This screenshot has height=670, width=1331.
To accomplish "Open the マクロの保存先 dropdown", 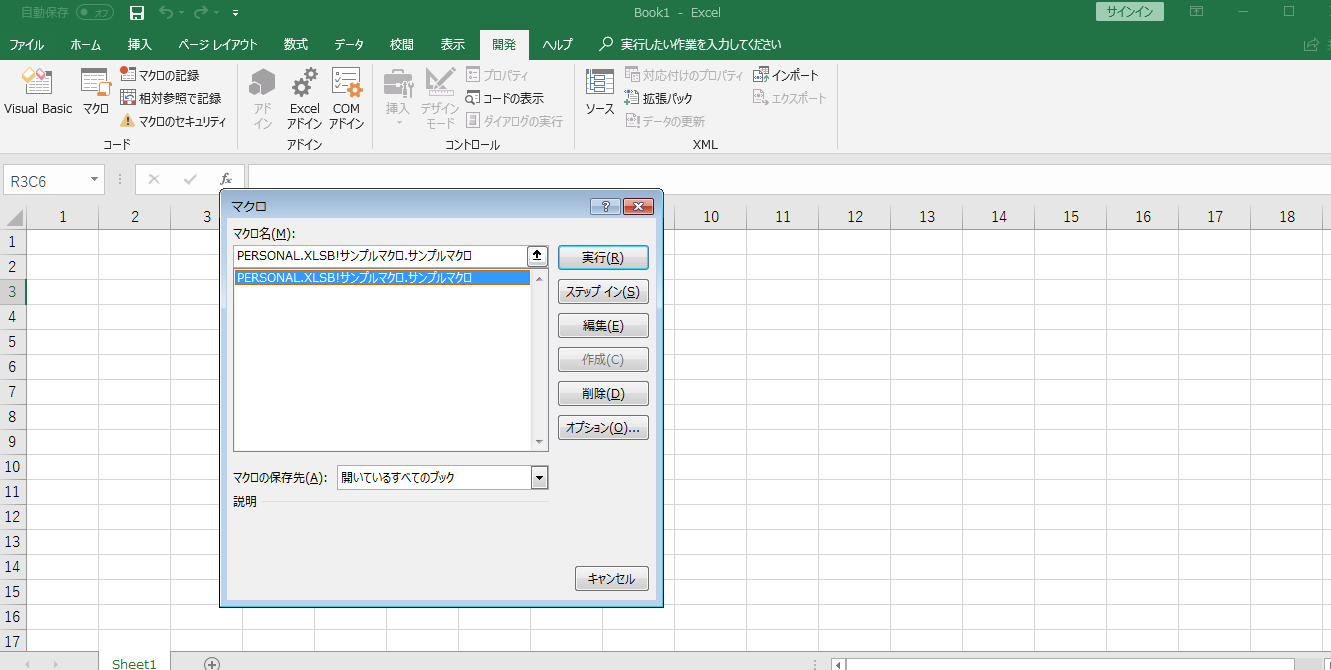I will (x=538, y=477).
